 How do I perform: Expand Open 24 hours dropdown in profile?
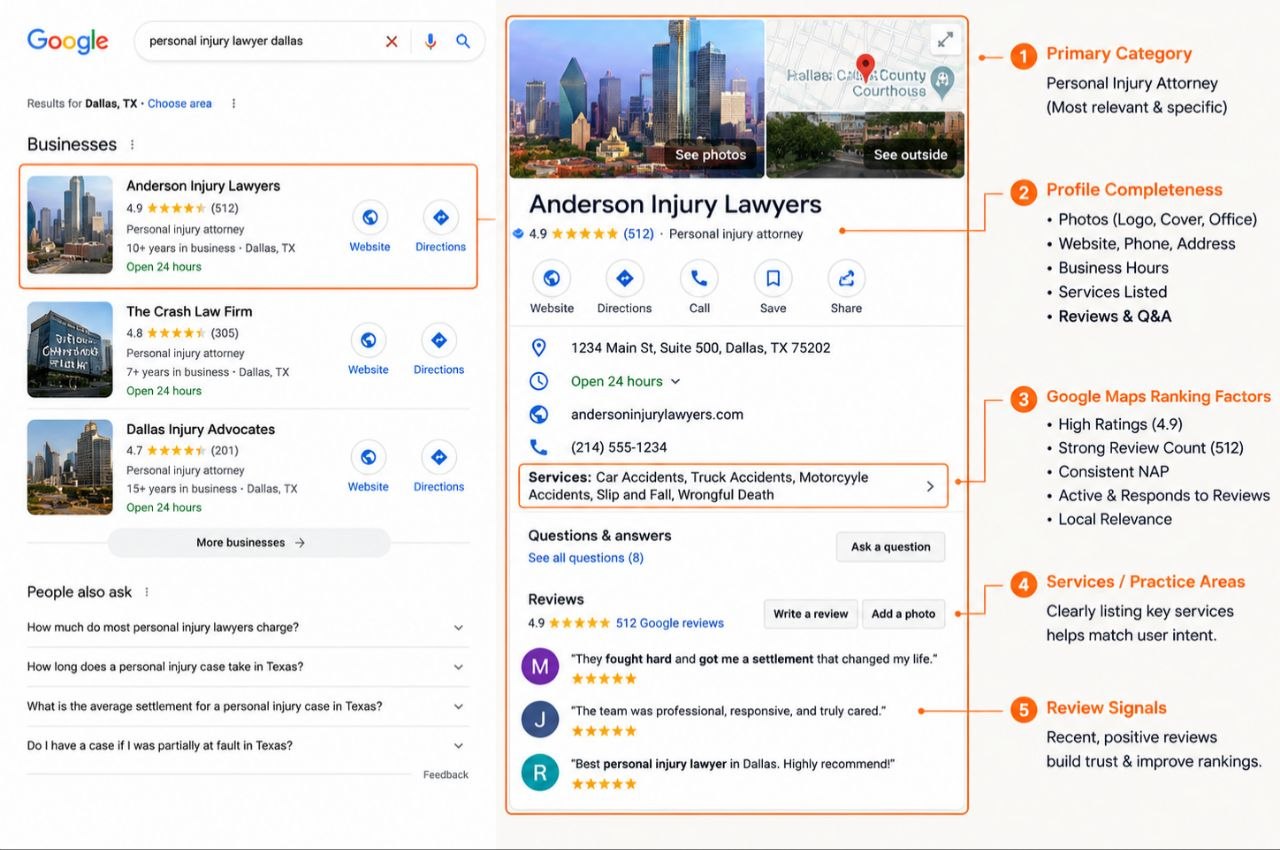pyautogui.click(x=675, y=381)
